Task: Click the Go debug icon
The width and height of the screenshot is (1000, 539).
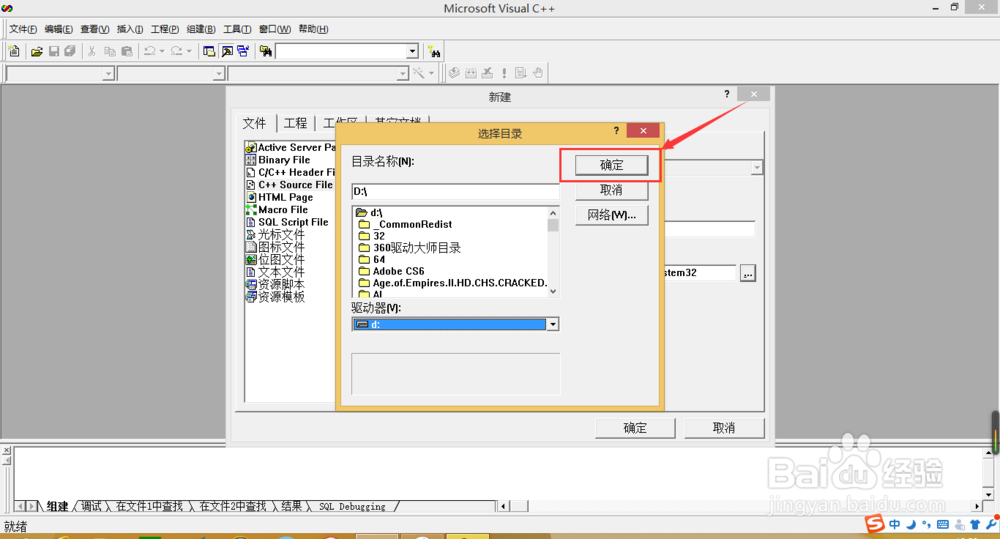Action: [x=520, y=73]
